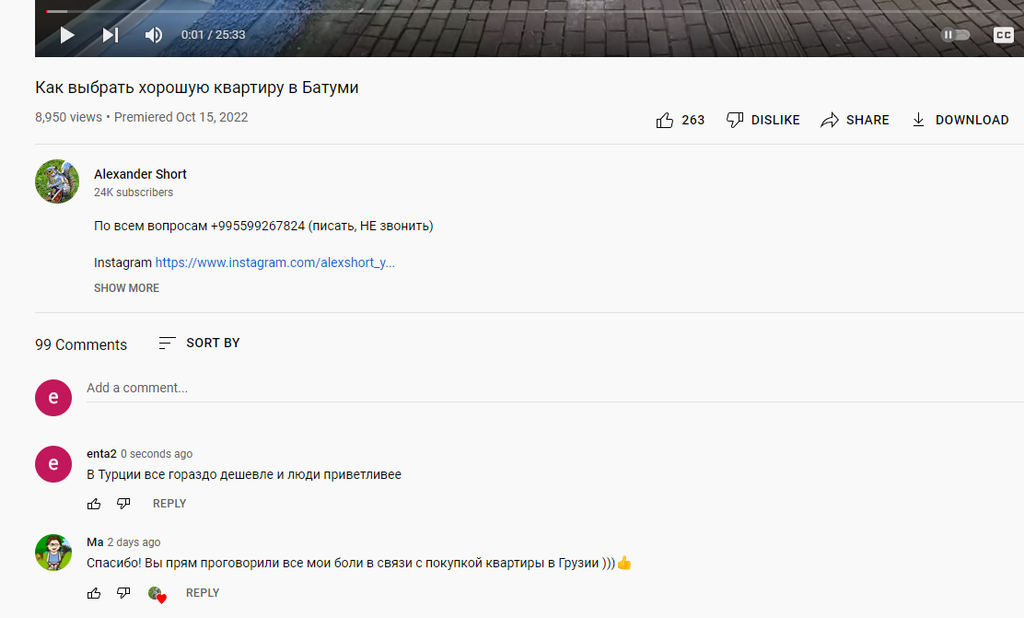Viewport: 1024px width, 618px height.
Task: Open the Instagram link in description
Action: 275,263
